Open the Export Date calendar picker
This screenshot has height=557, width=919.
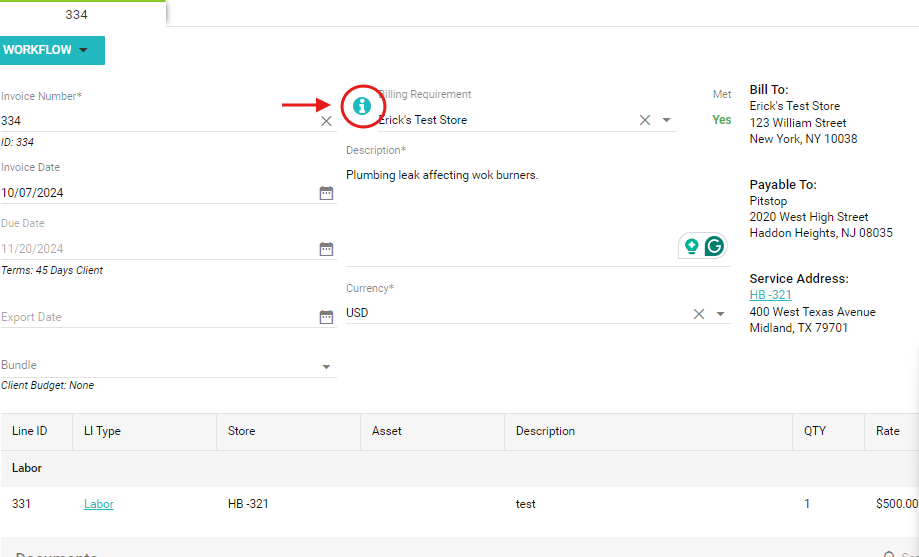[326, 317]
